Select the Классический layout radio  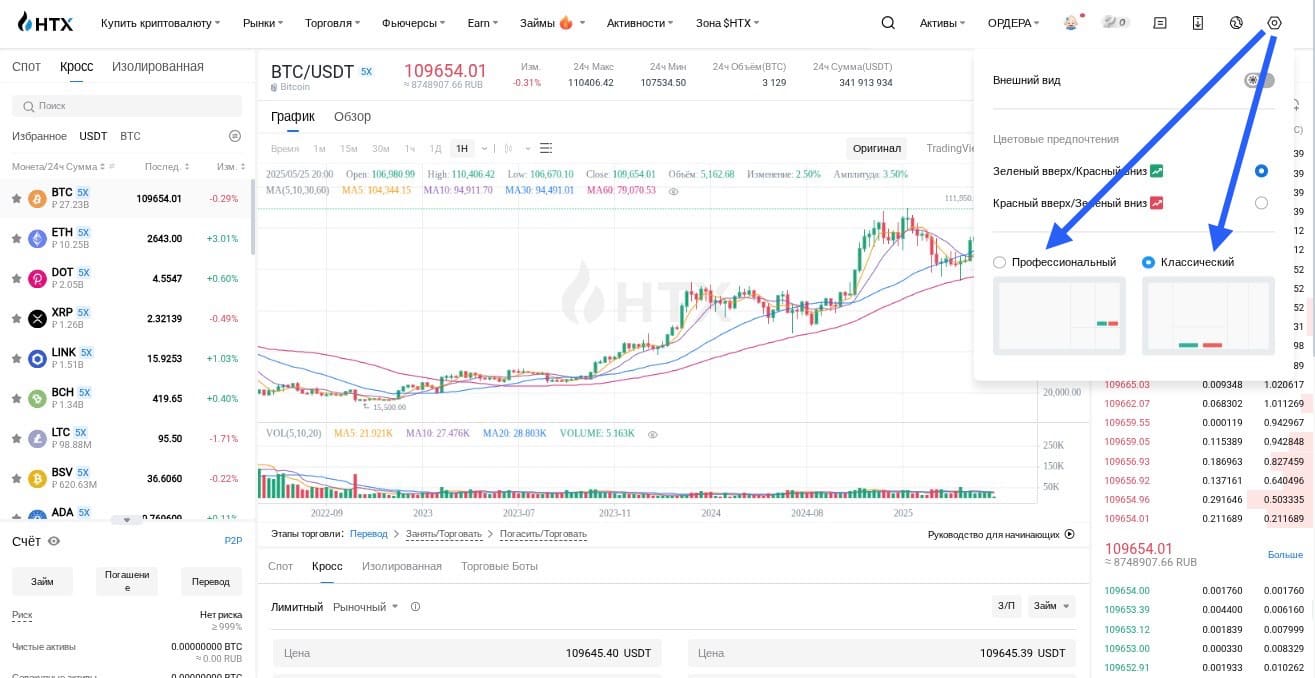pyautogui.click(x=1149, y=262)
